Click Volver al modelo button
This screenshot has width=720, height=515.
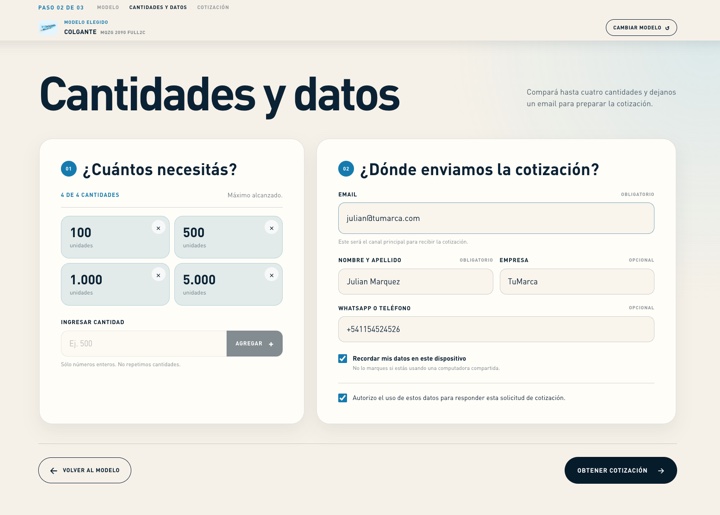click(x=84, y=470)
